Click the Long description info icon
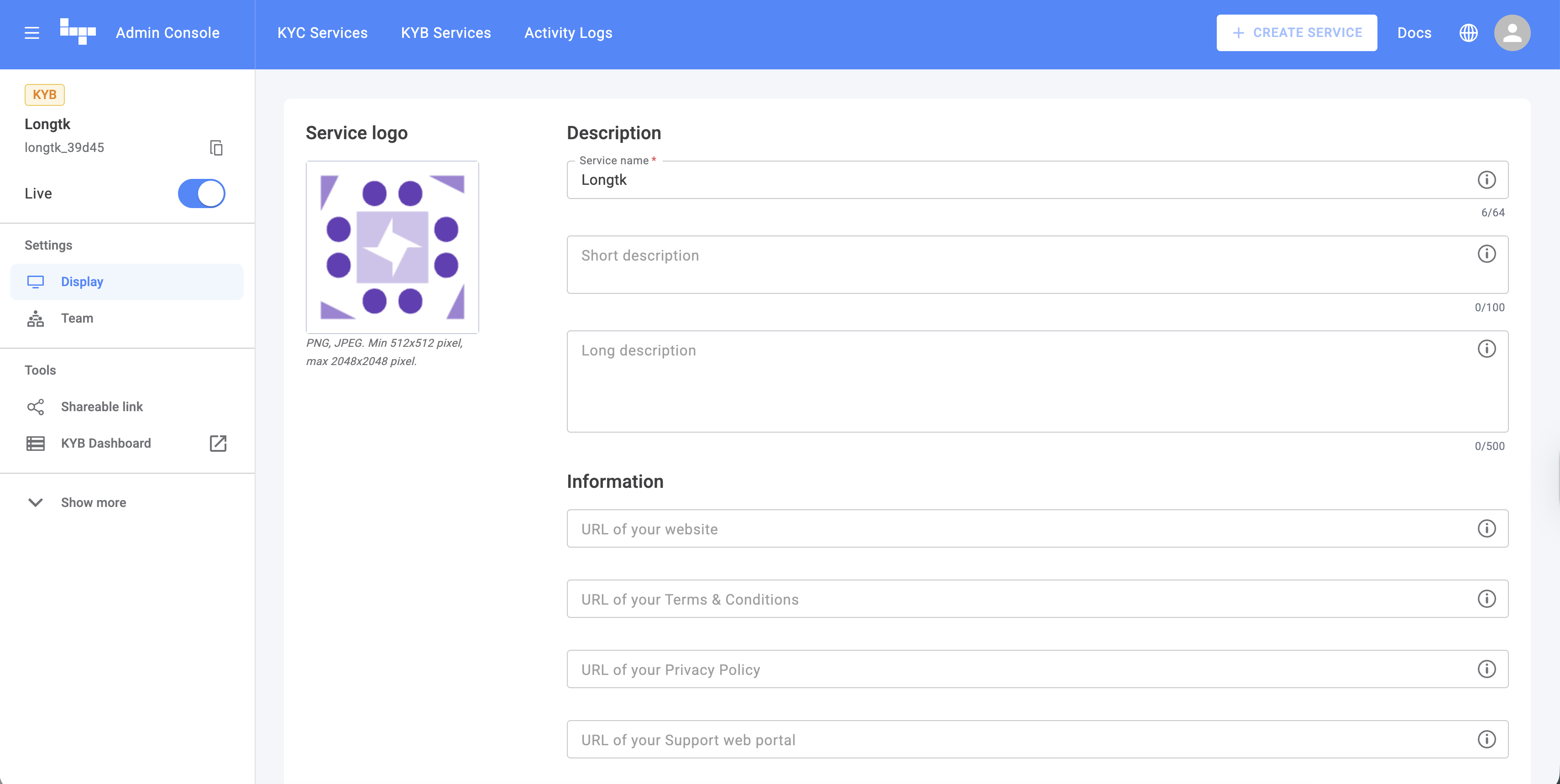 coord(1486,349)
